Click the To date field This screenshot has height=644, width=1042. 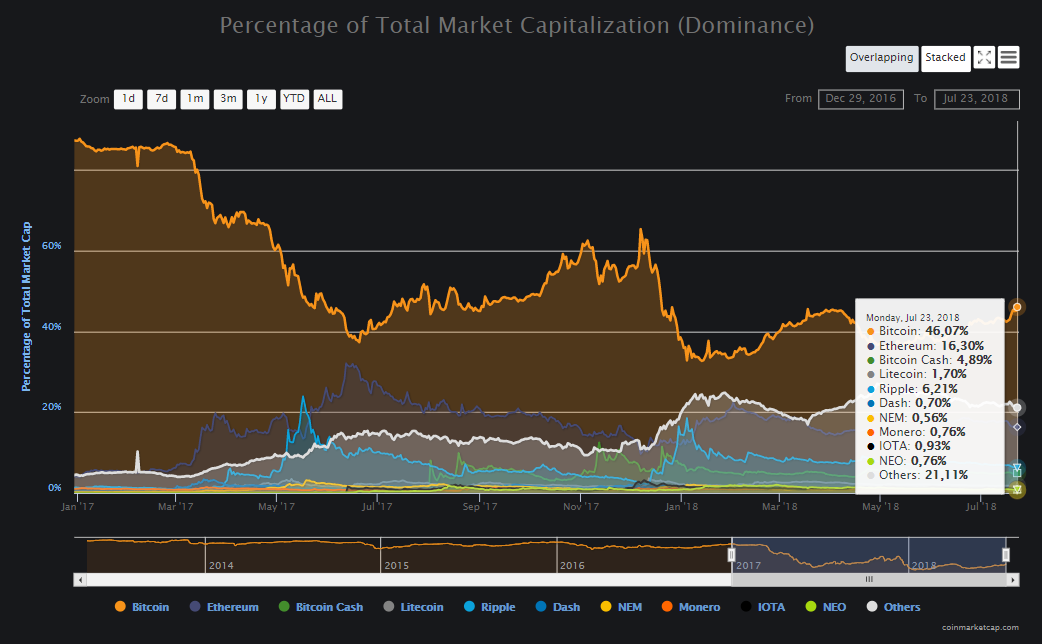[976, 99]
